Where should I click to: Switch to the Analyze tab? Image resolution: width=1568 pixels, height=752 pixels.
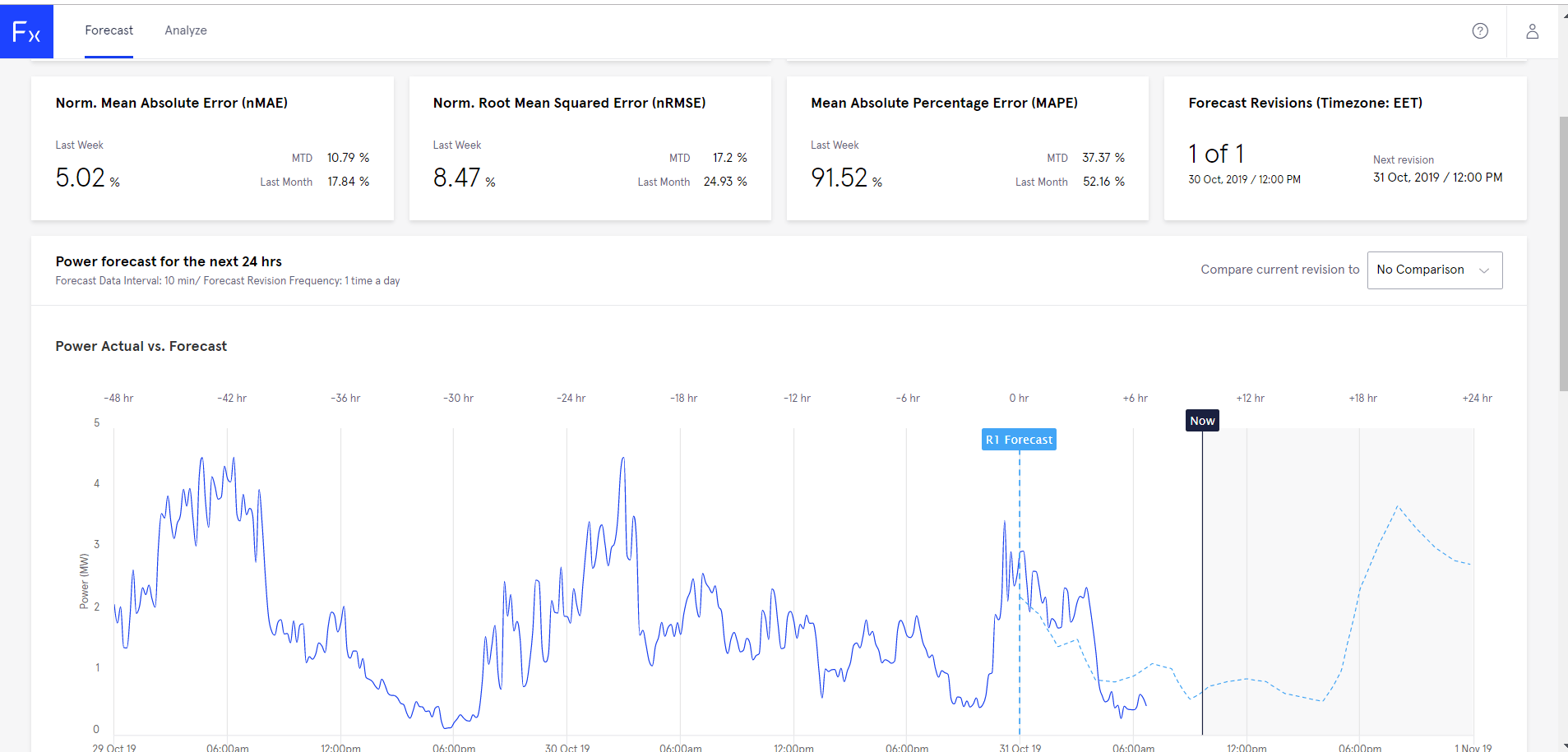point(186,30)
